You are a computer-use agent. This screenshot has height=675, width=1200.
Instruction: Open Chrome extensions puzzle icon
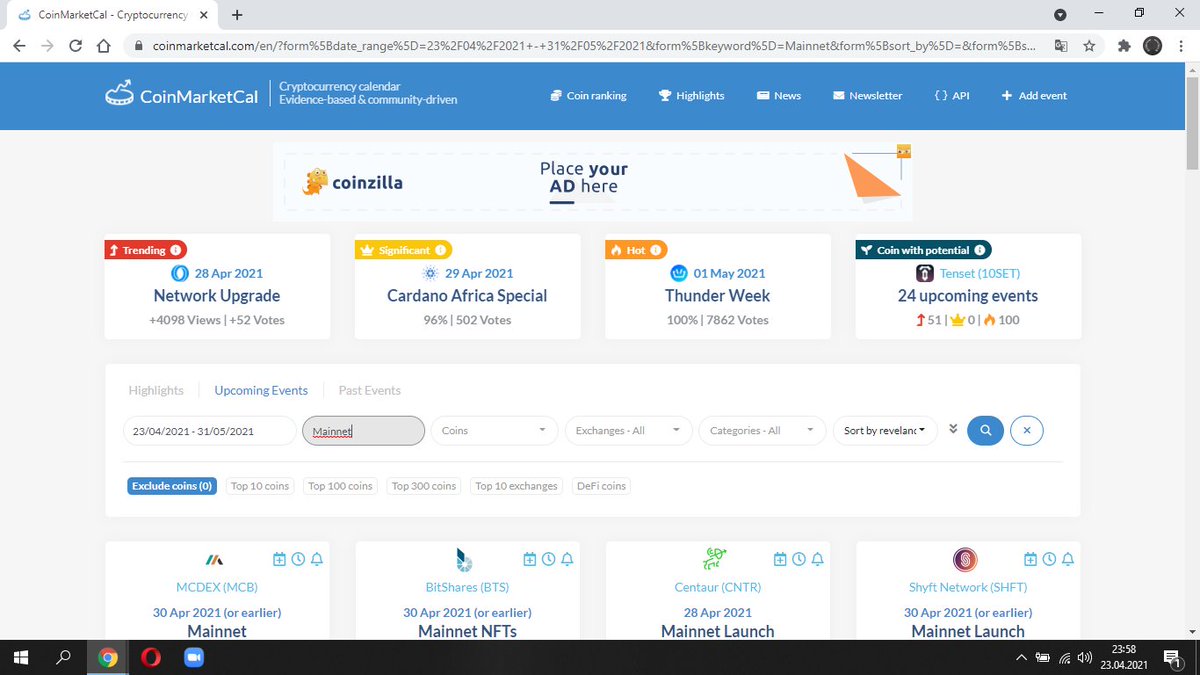coord(1123,46)
